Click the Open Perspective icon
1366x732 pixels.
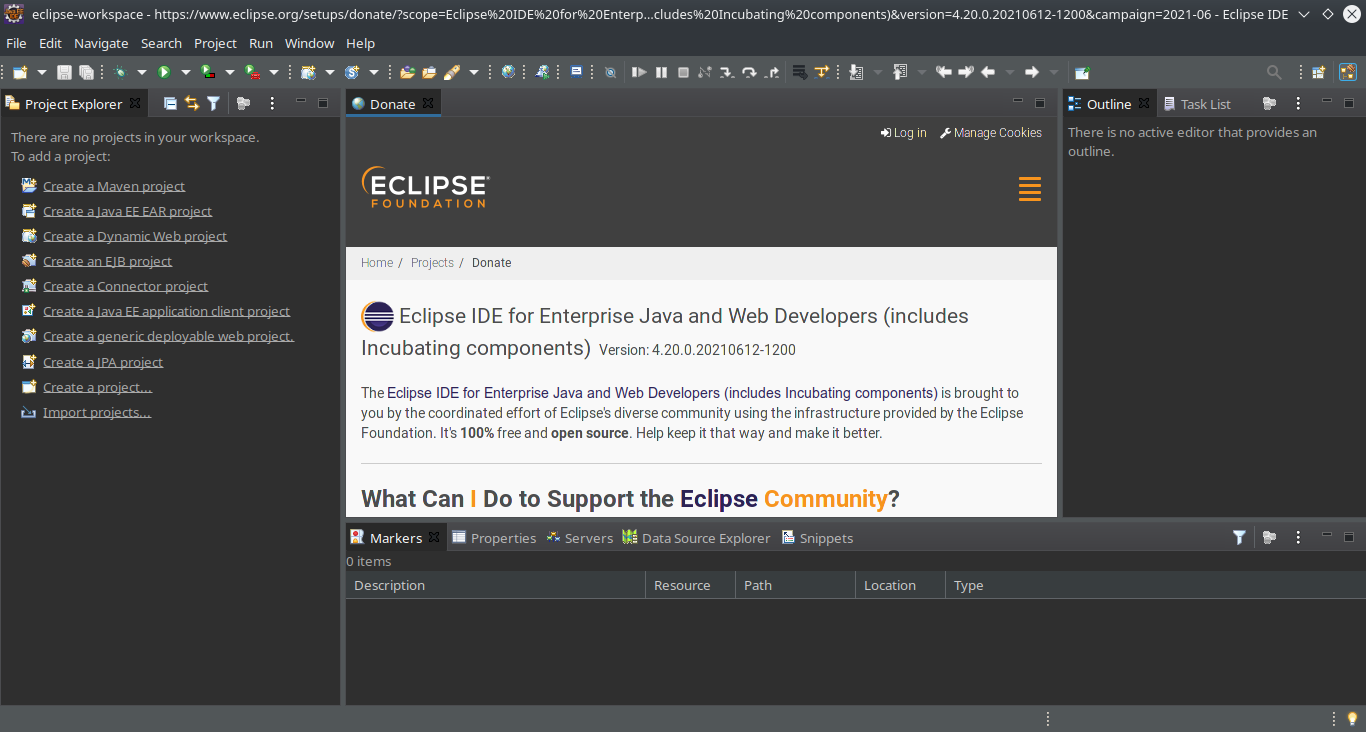pos(1319,72)
